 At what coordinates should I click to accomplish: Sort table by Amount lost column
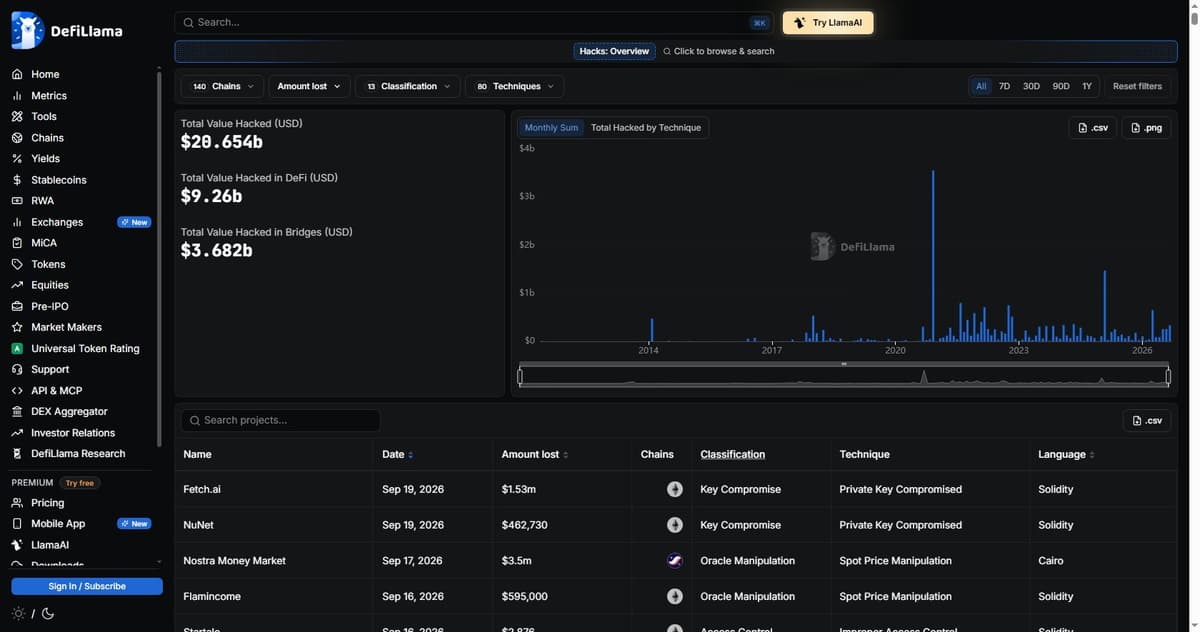tap(535, 454)
